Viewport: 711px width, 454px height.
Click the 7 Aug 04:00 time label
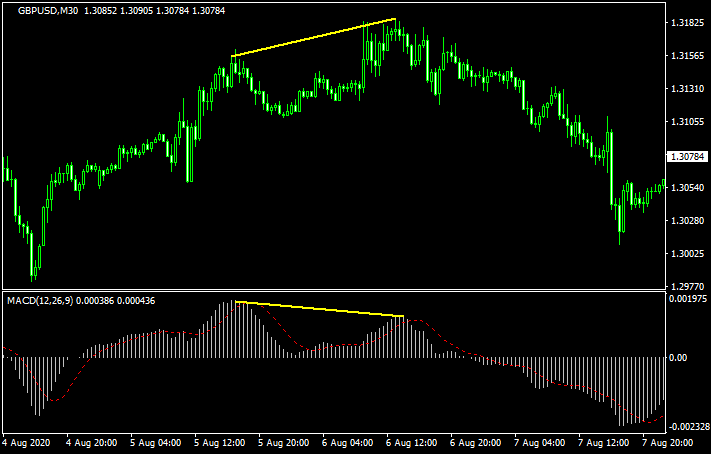coord(538,441)
